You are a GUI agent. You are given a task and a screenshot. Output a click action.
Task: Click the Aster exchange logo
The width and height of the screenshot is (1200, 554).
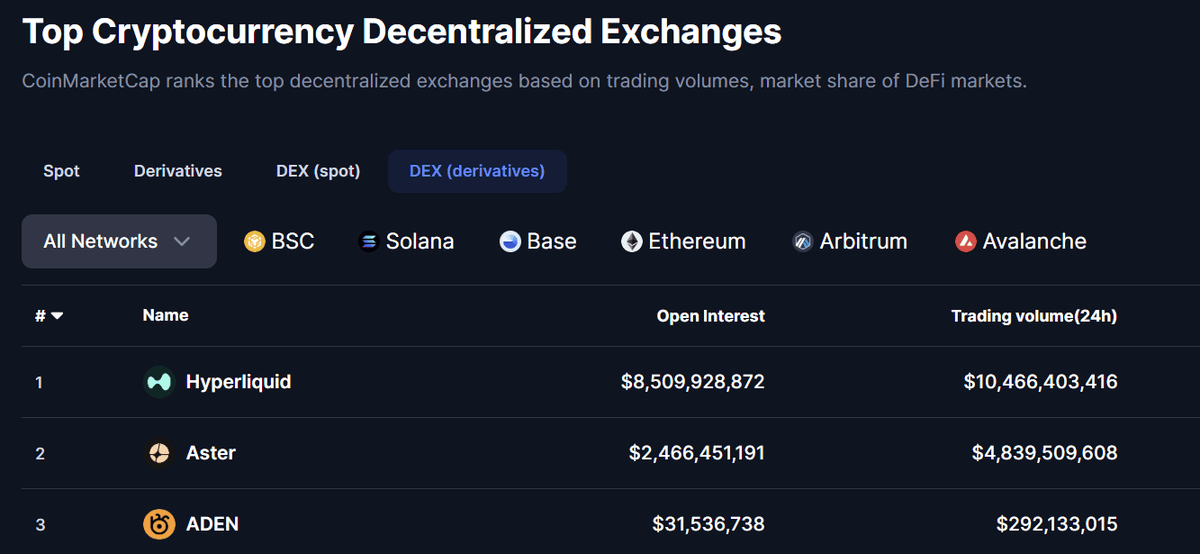pyautogui.click(x=159, y=453)
